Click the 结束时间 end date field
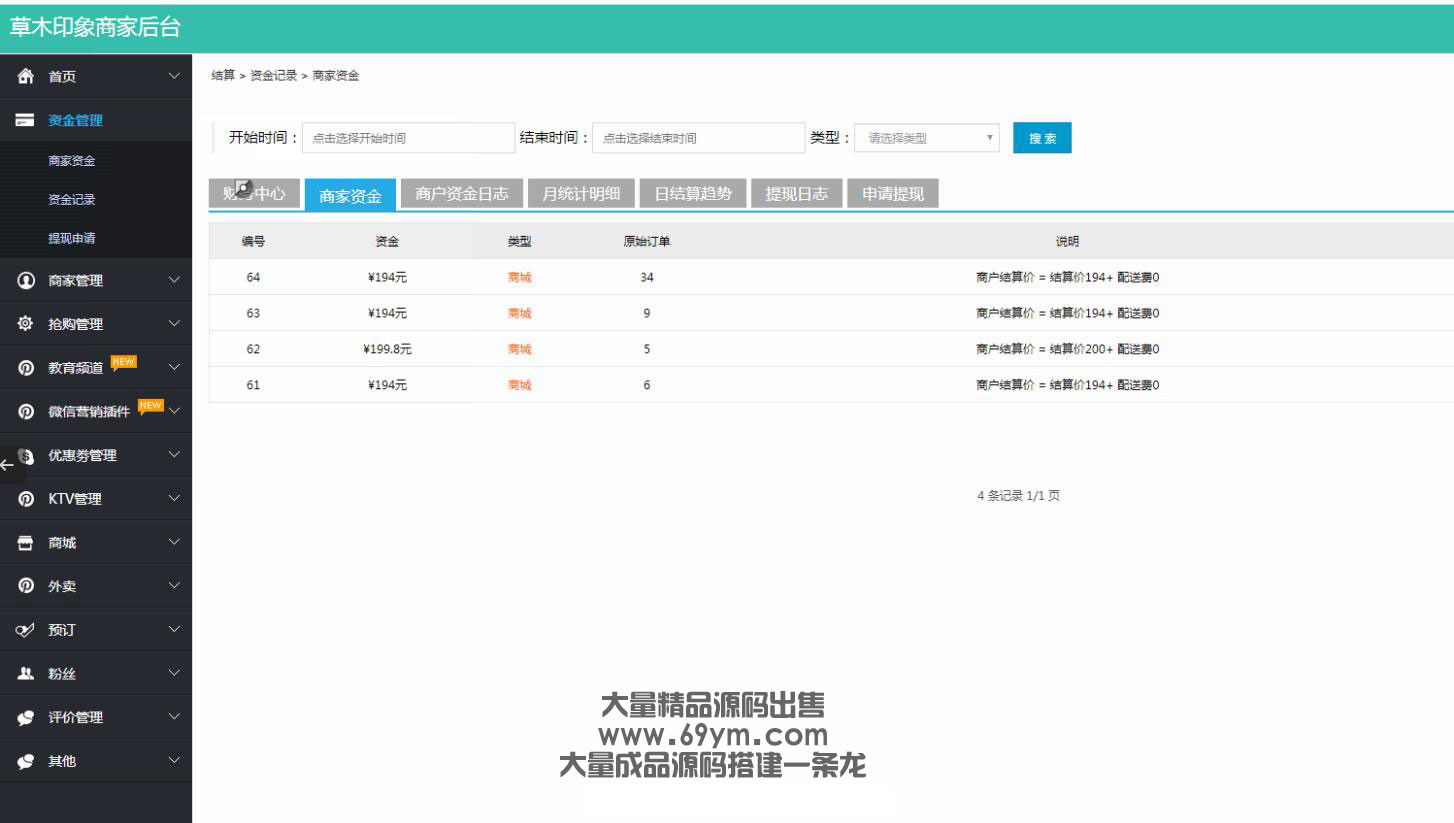The width and height of the screenshot is (1454, 823). [698, 138]
